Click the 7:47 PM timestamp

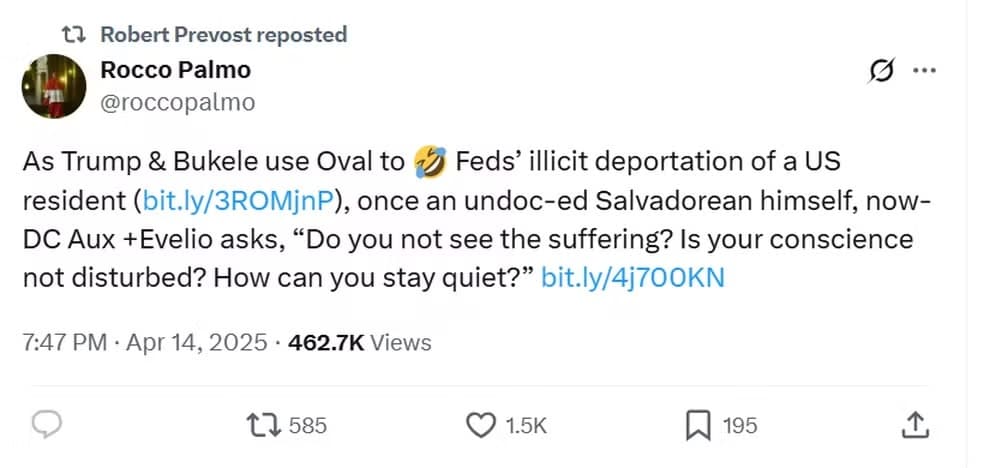coord(64,343)
